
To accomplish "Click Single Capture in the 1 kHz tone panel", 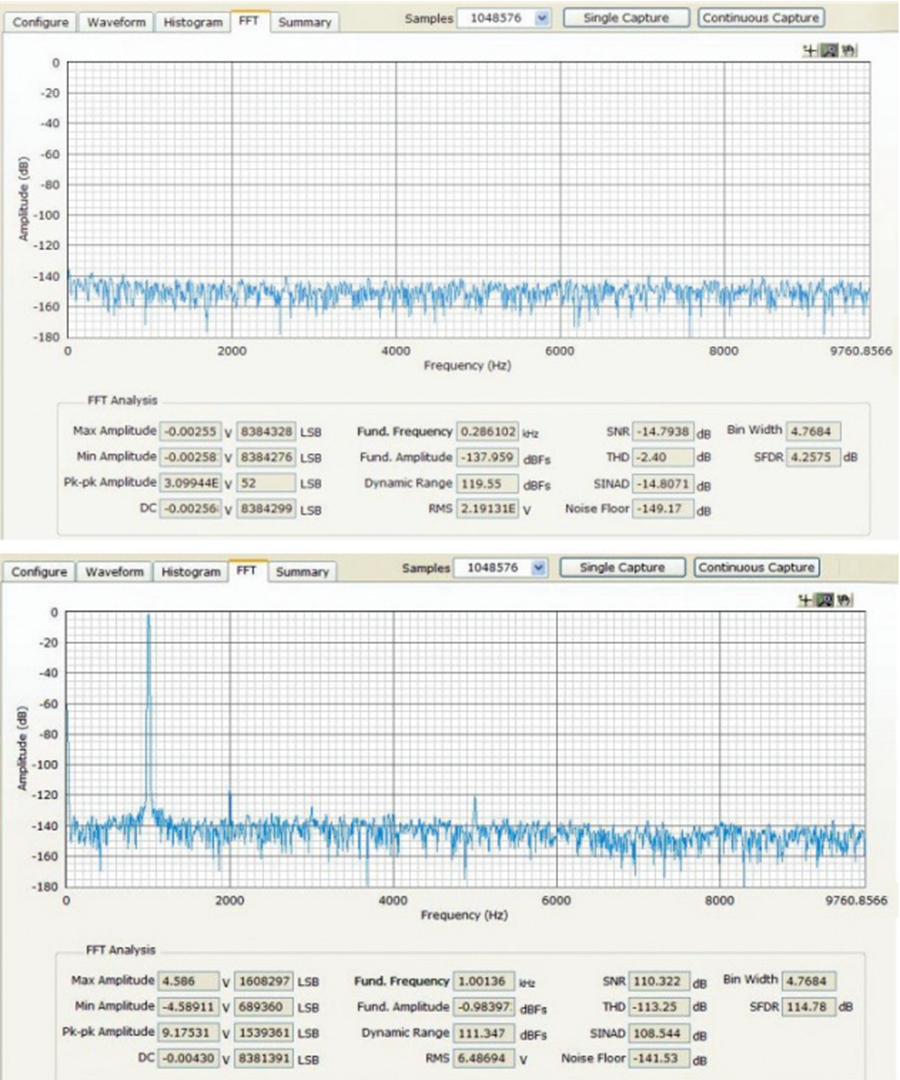I will click(622, 568).
